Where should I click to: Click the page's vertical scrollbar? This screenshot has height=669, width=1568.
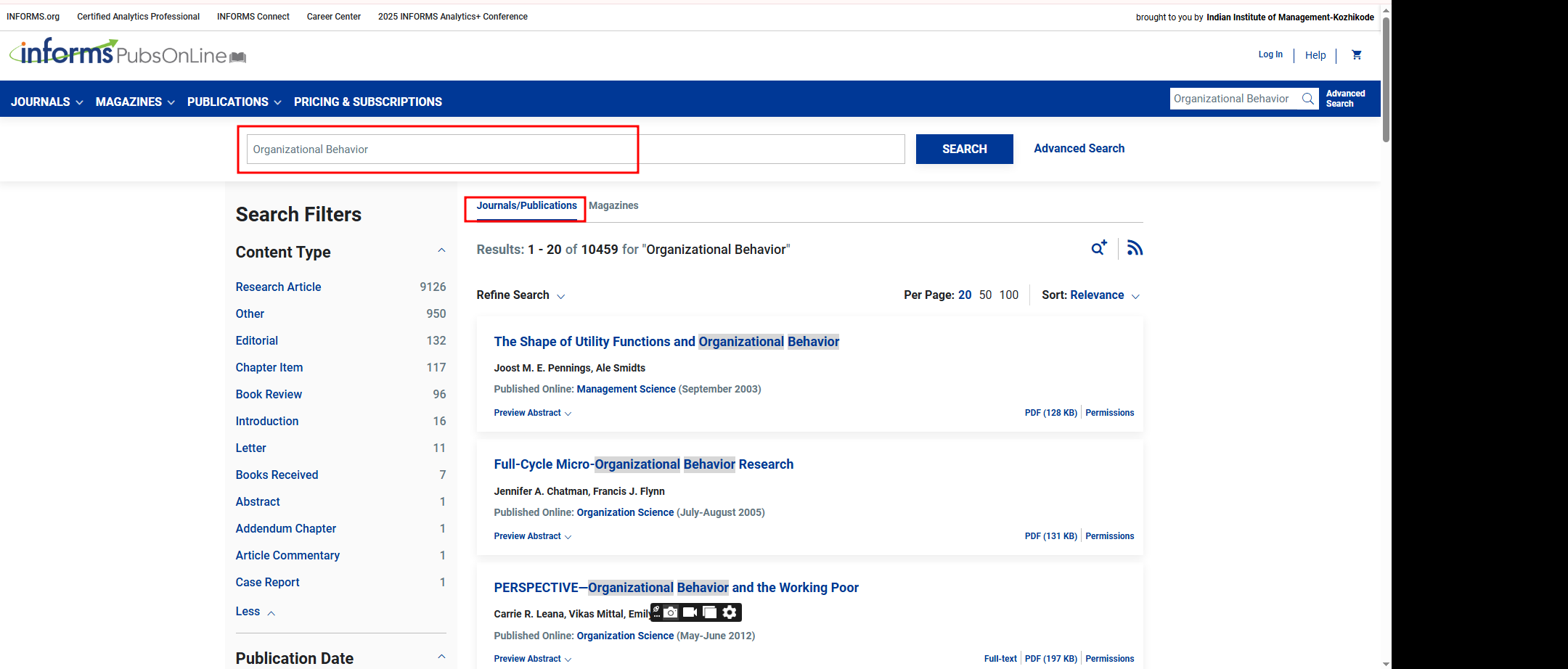point(1386,80)
